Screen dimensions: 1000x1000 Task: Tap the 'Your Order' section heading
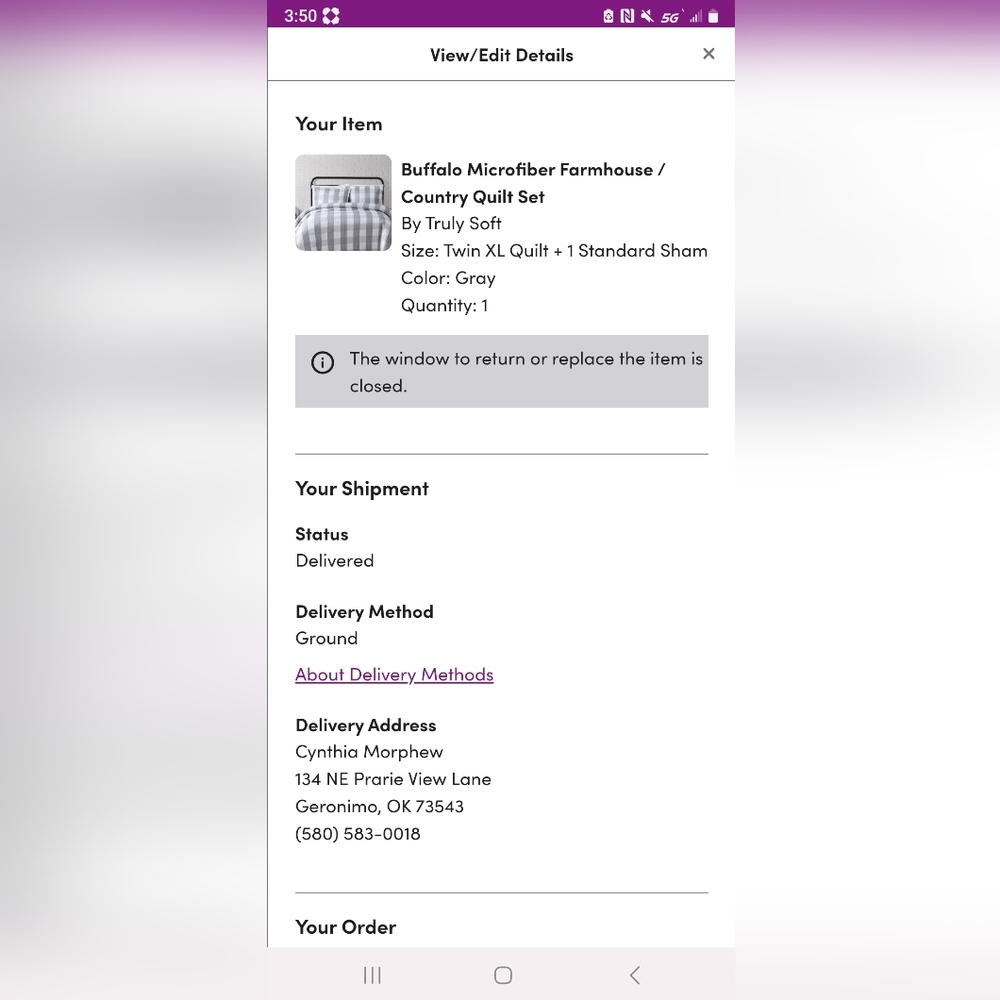(x=345, y=927)
